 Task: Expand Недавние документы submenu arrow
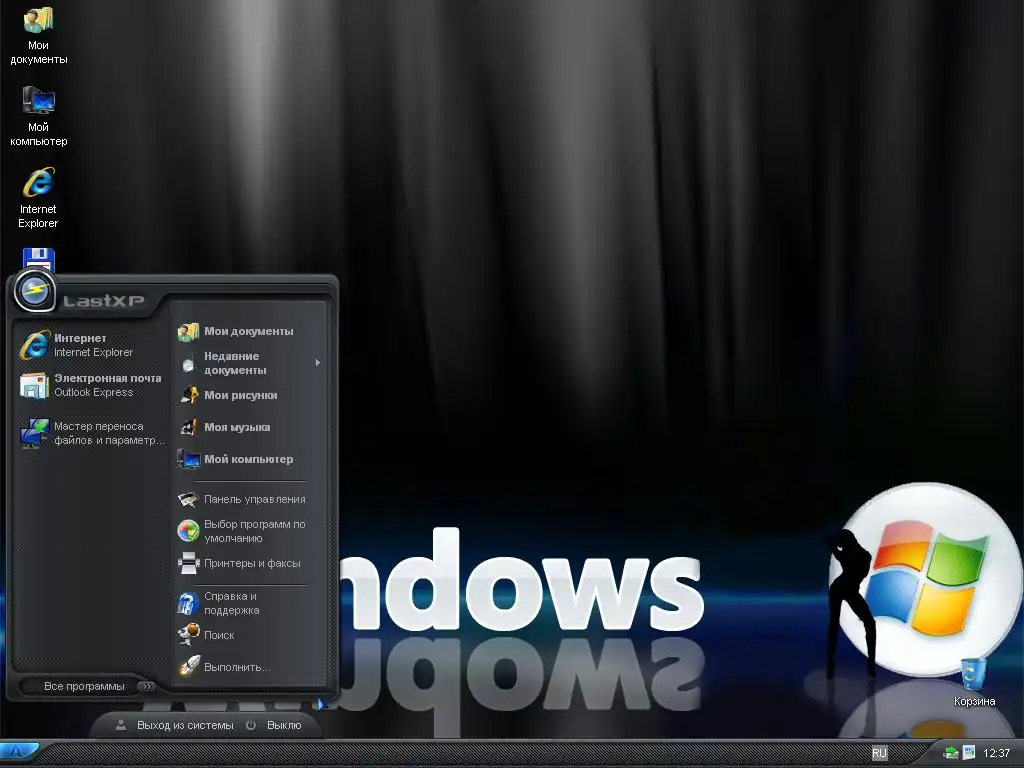coord(317,362)
